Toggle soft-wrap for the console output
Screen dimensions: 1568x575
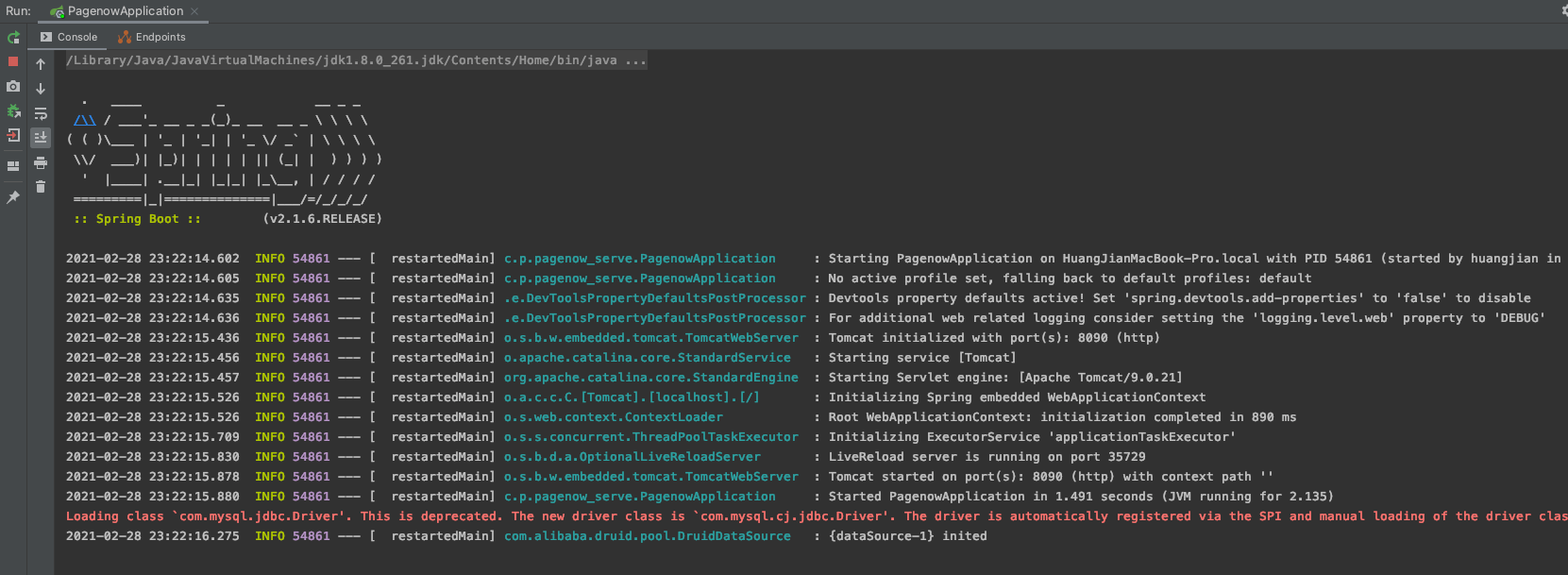pos(41,113)
